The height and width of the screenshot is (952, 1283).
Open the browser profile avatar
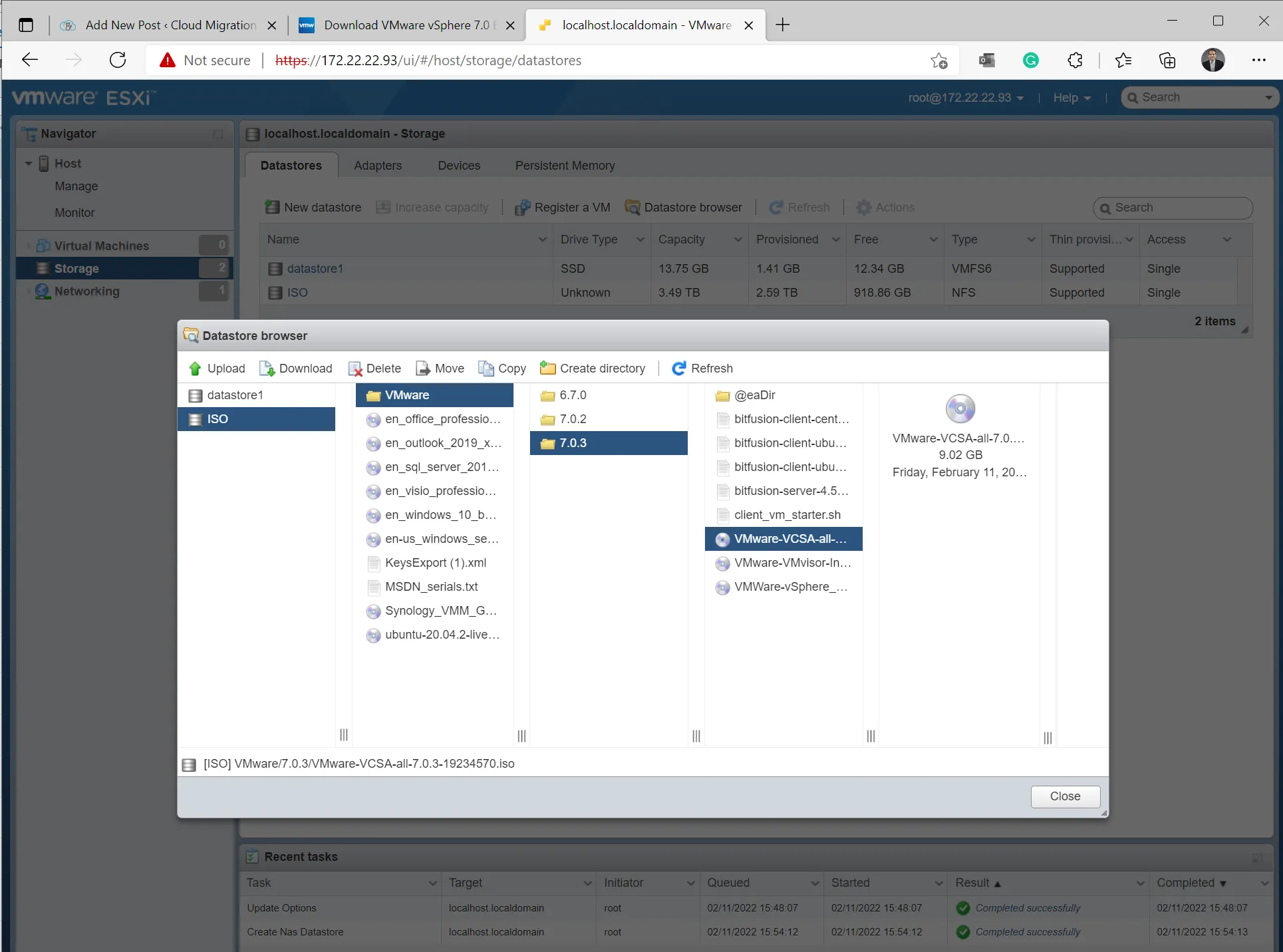(1212, 60)
